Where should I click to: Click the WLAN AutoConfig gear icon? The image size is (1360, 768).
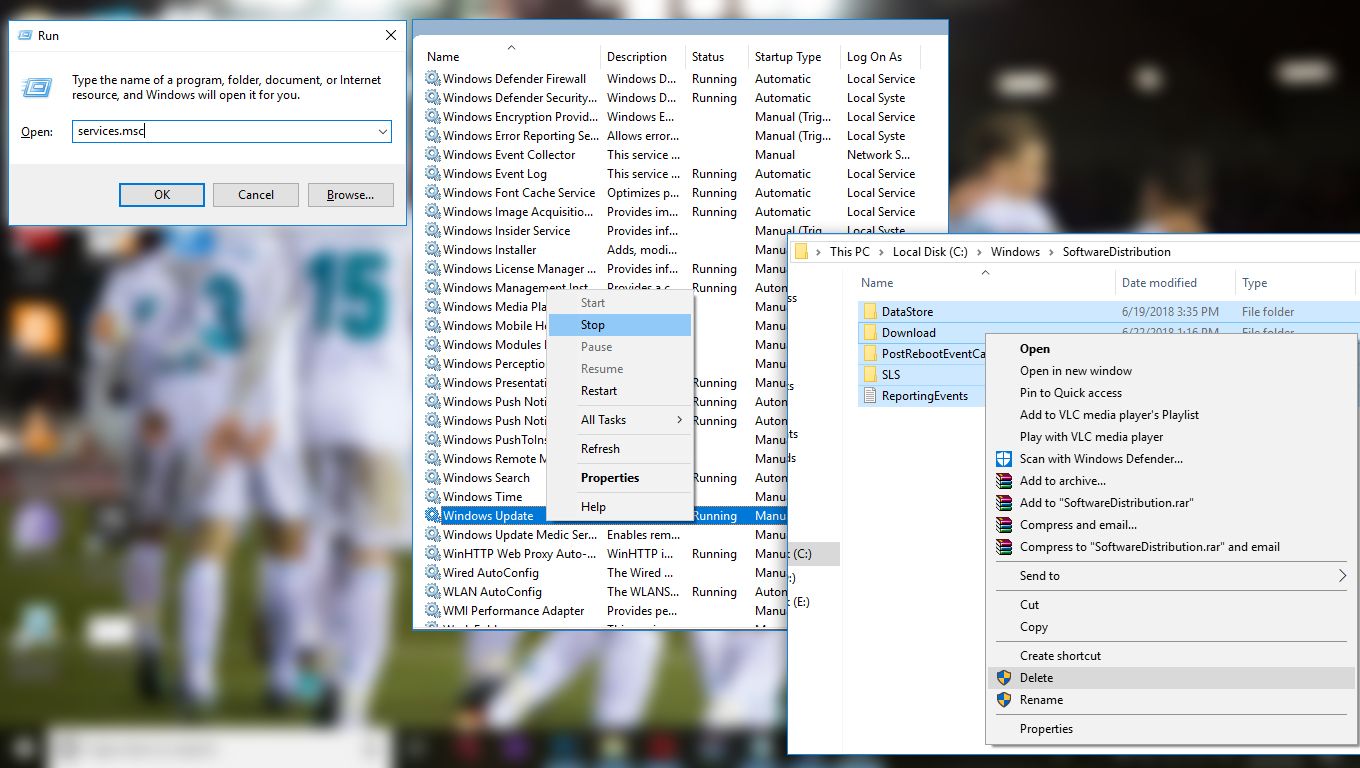coord(432,592)
